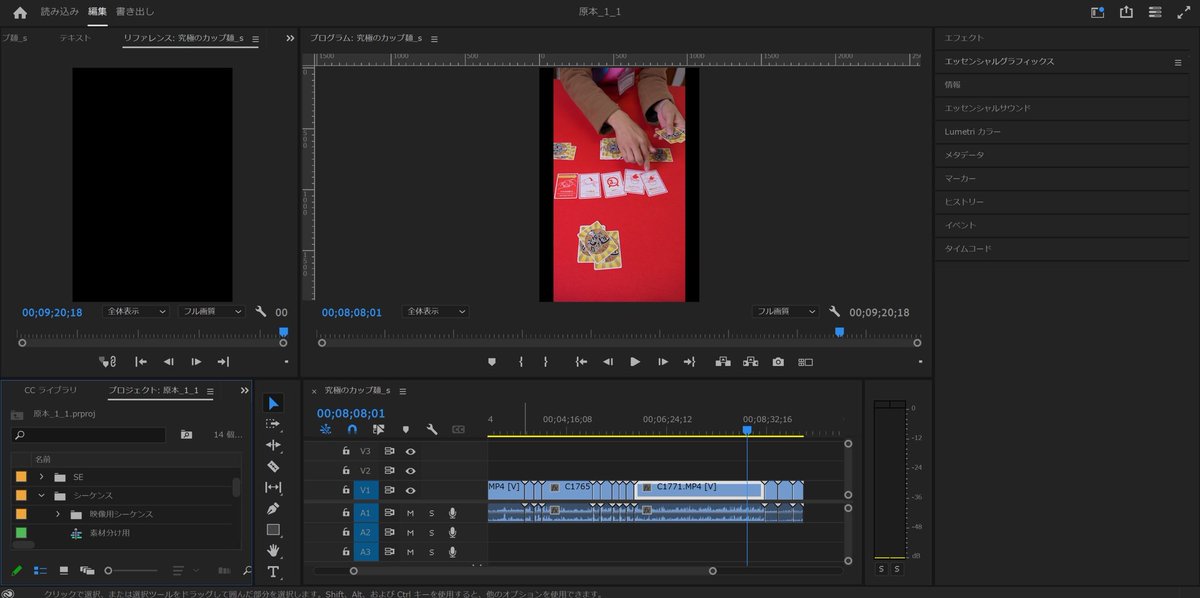
Task: Click the Home icon
Action: (x=20, y=12)
